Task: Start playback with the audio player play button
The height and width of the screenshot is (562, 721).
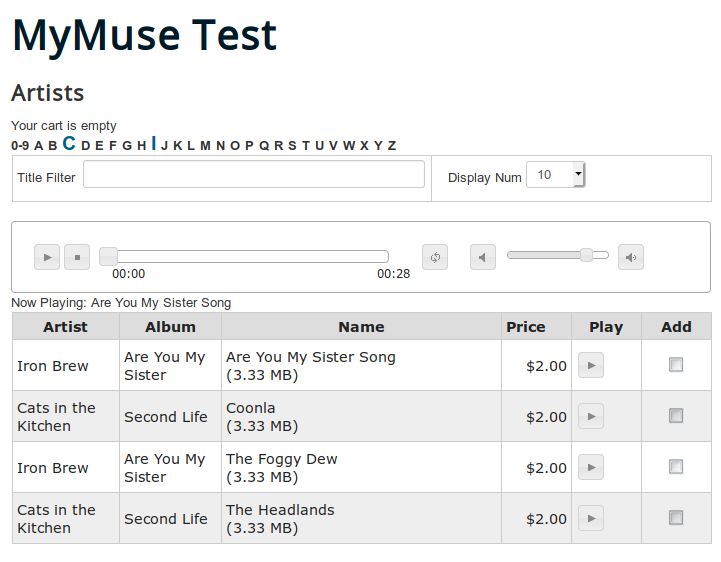Action: click(x=47, y=257)
